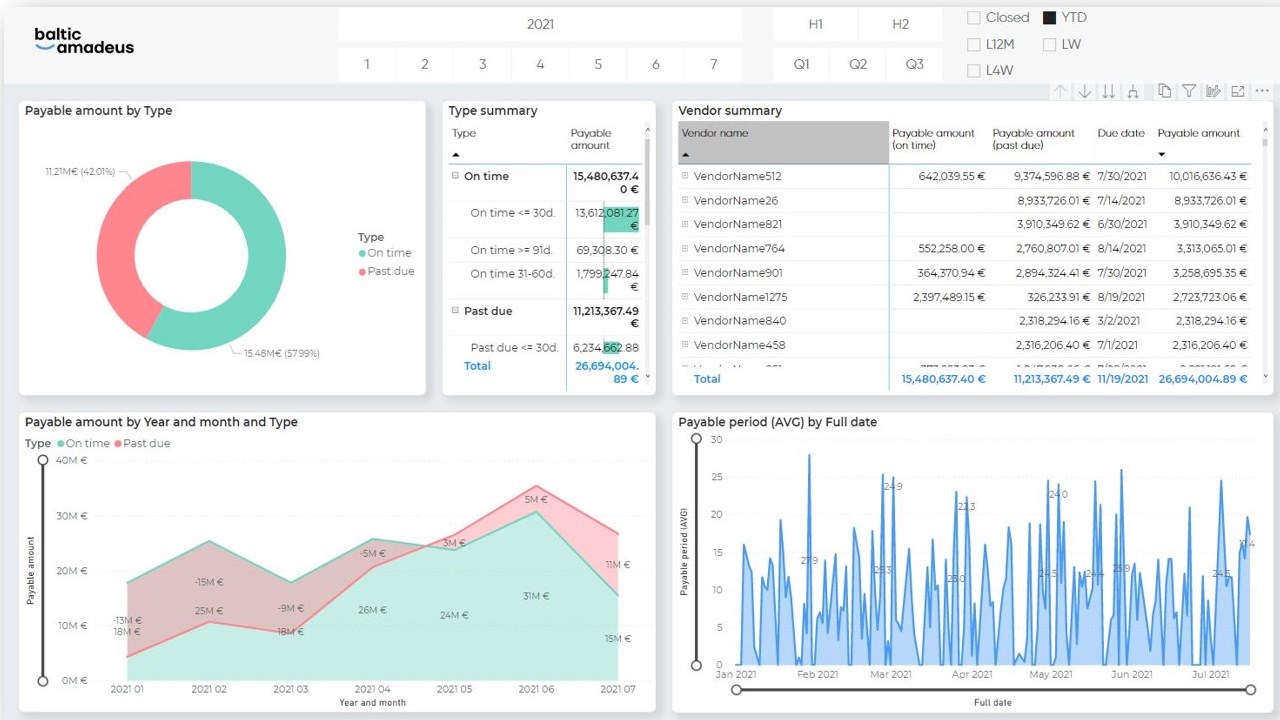Click top handle of Payable amount zoom slider
The image size is (1280, 720).
click(x=42, y=460)
